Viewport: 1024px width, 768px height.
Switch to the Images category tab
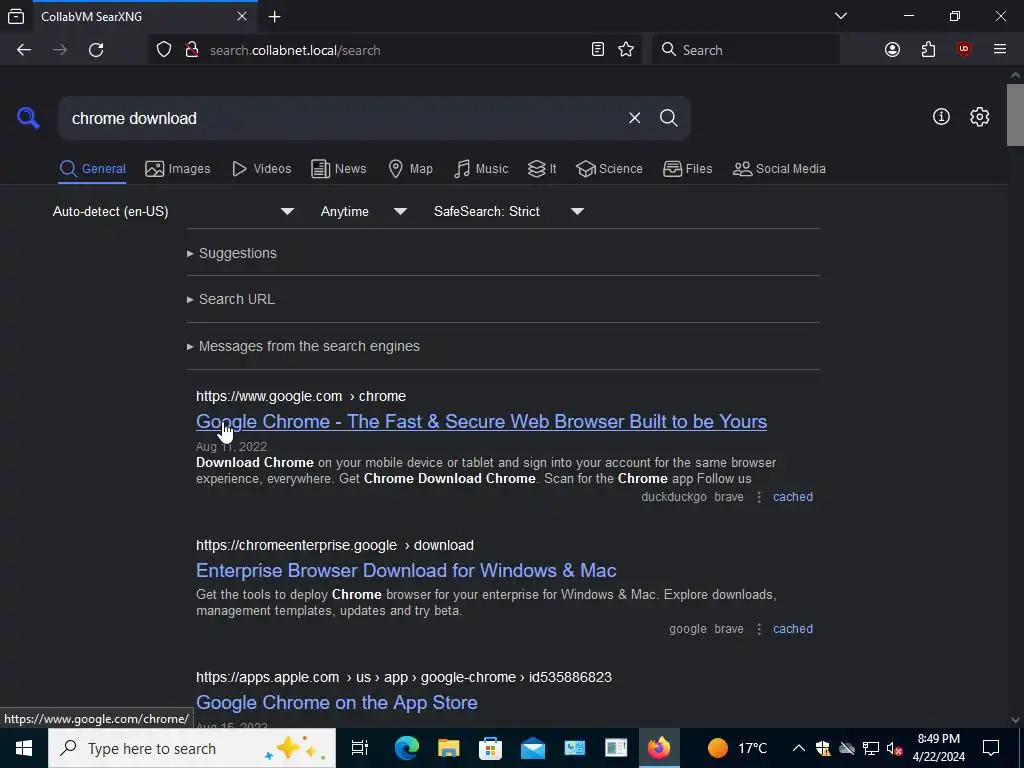coord(178,168)
